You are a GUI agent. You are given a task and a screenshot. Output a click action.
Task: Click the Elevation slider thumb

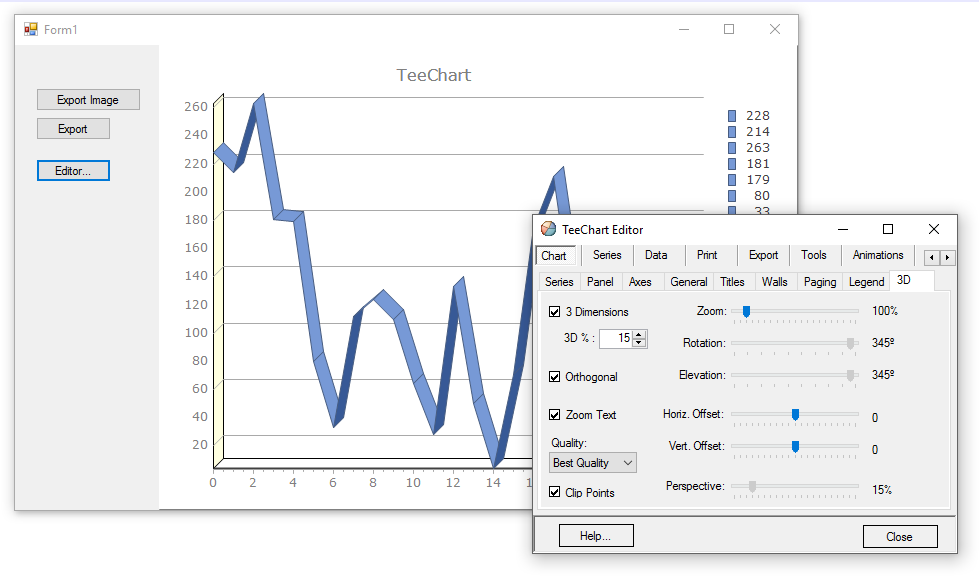[850, 375]
